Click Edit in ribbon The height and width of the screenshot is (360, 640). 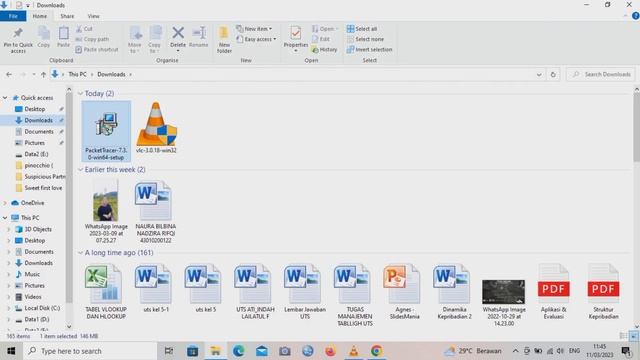click(321, 39)
